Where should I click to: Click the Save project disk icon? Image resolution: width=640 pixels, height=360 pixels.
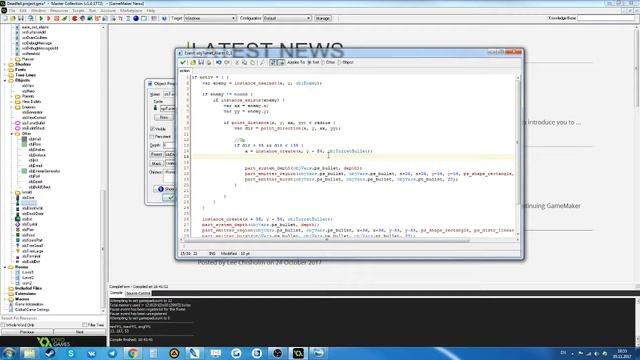(21, 18)
